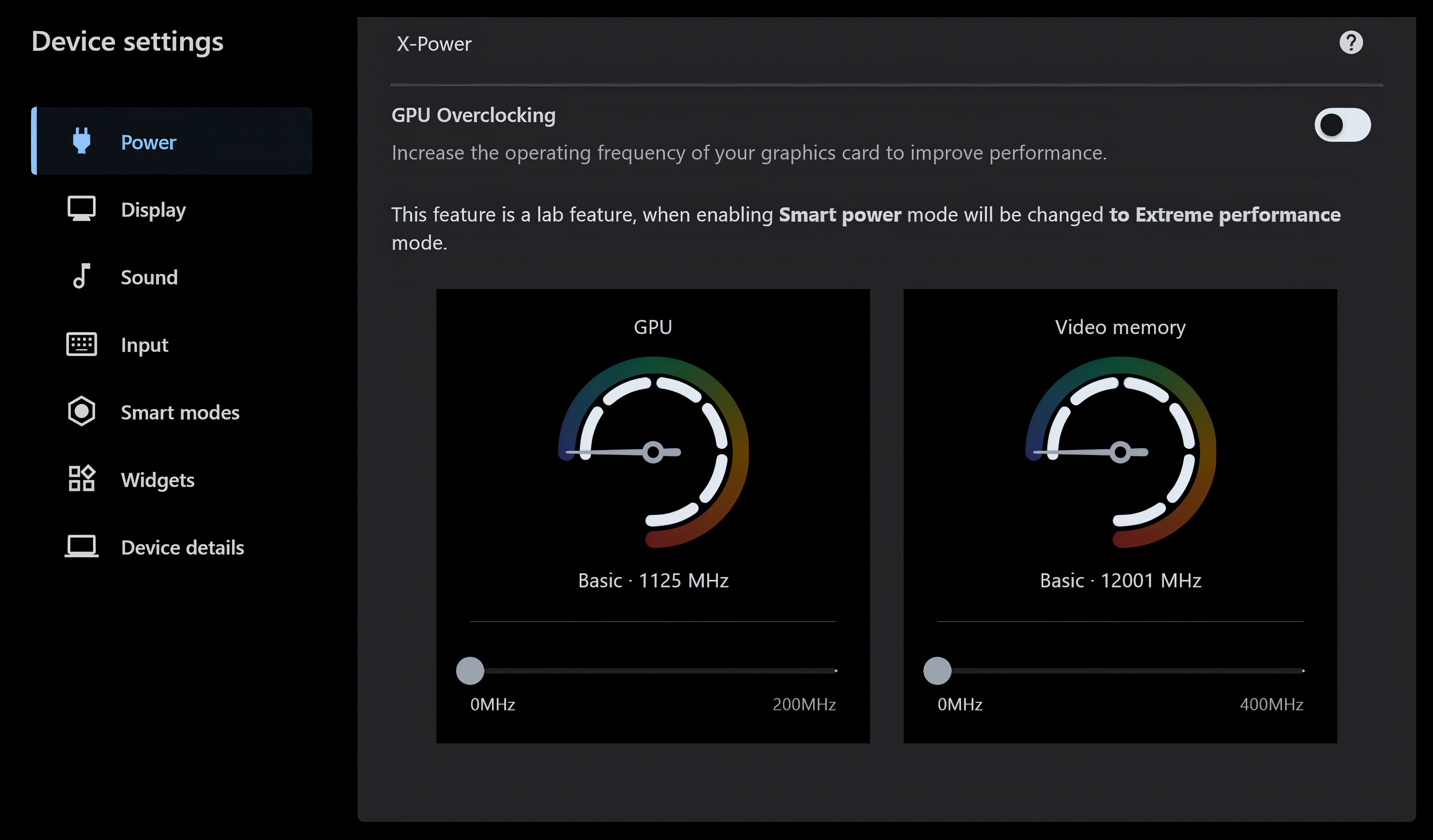Click the Video memory slider handle
Screen dimensions: 1433x840
click(x=938, y=671)
